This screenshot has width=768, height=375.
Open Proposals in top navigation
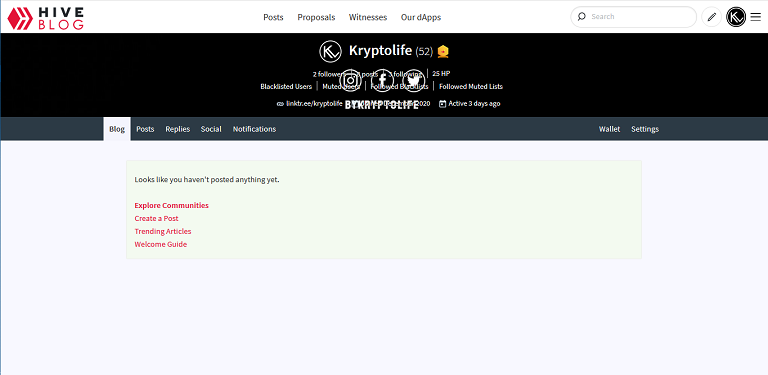pos(316,17)
